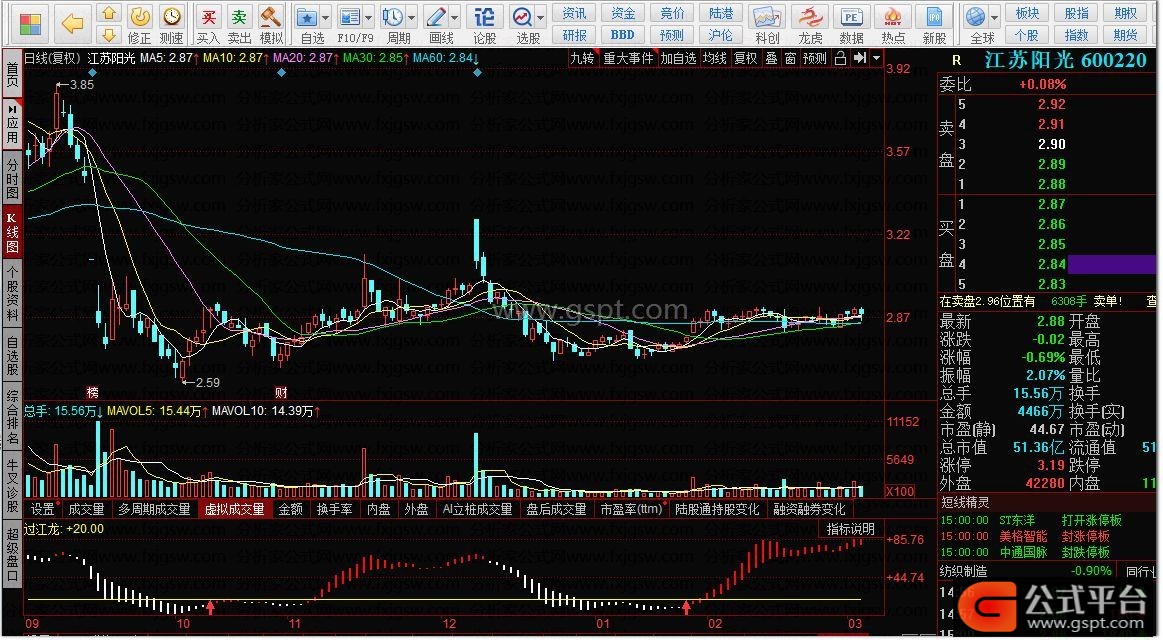Screen dimensions: 1163x640
Task: Open the 首页 home sidebar tab
Action: (13, 74)
